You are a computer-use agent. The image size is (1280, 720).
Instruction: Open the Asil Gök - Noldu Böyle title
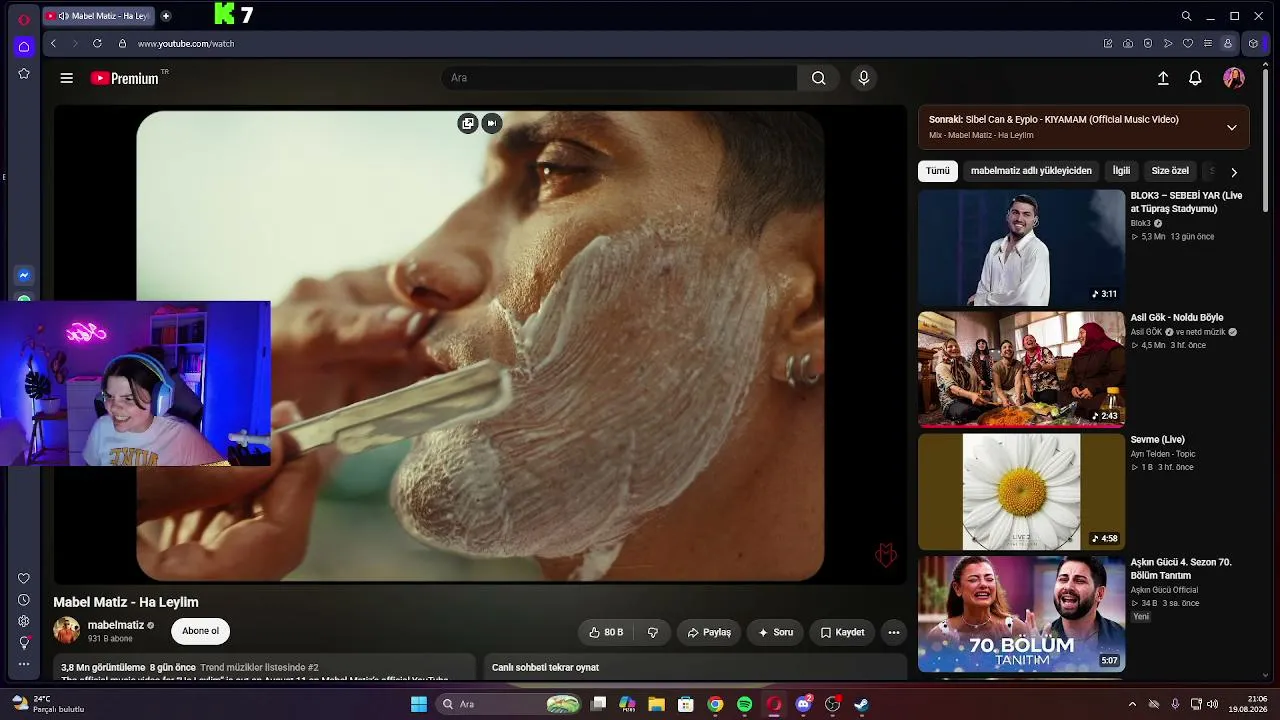click(1177, 318)
